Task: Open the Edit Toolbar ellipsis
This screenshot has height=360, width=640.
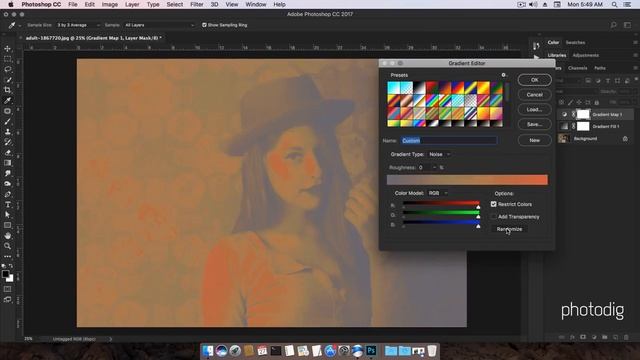Action: [7, 256]
